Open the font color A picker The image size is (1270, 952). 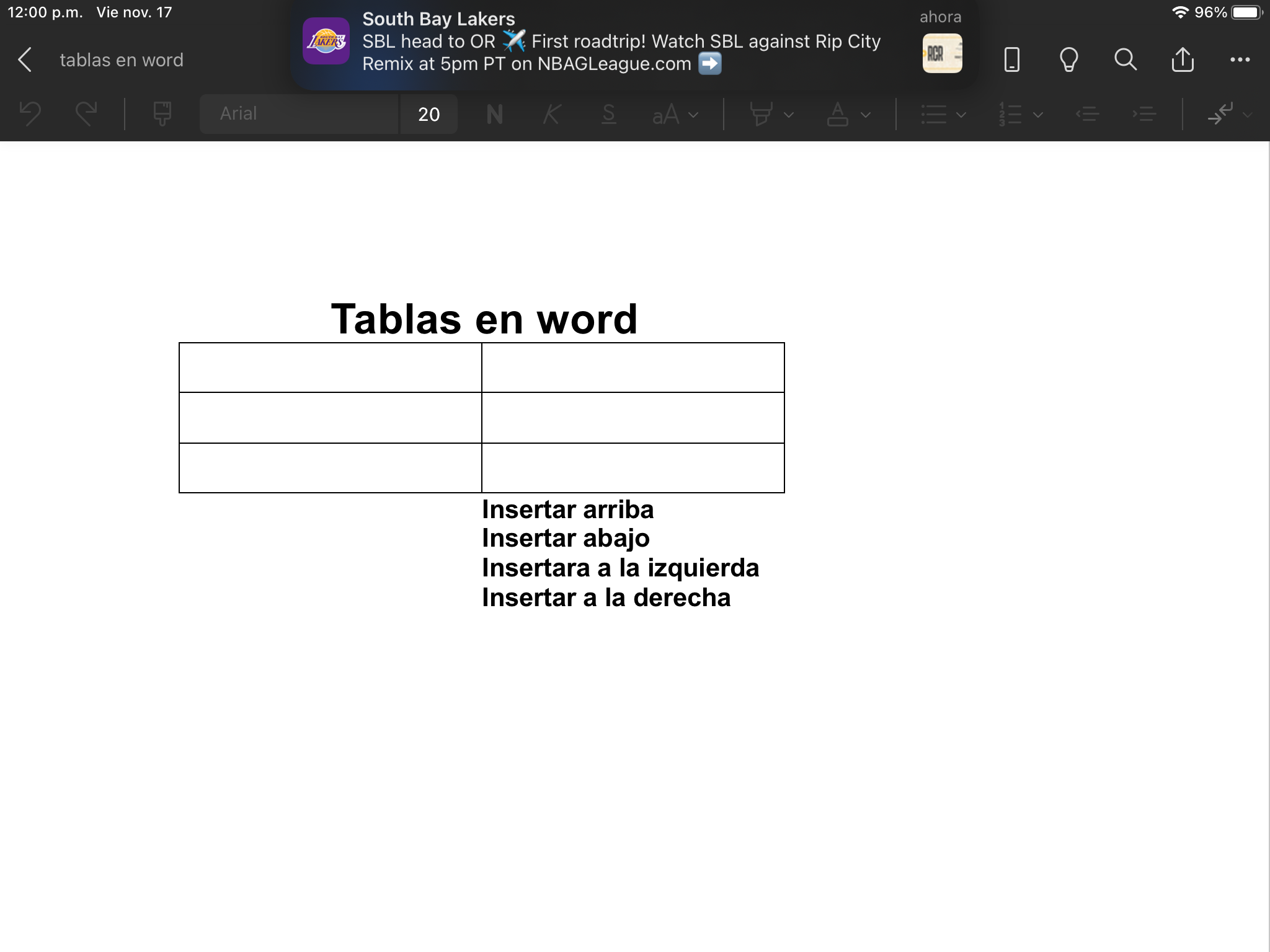click(838, 114)
